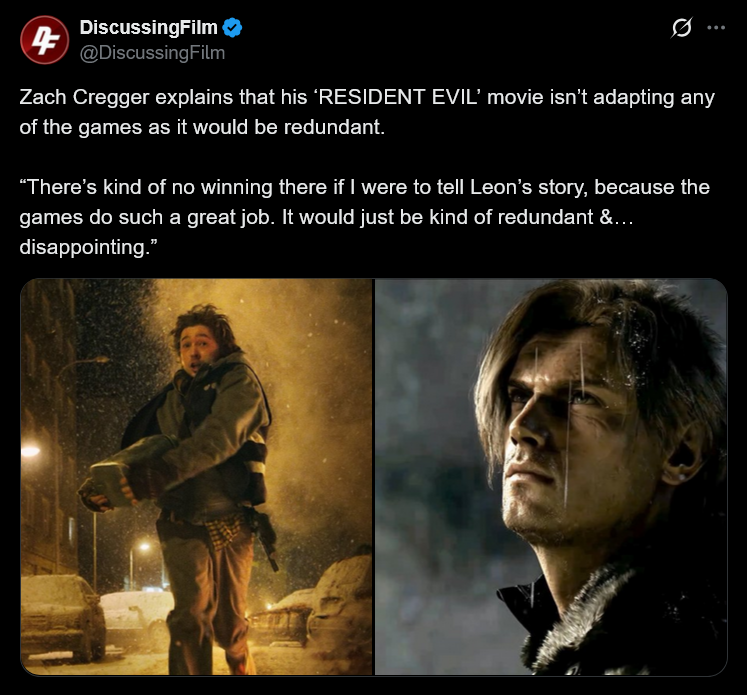
Task: Open the @DiscussingFilm handle link
Action: click(152, 53)
